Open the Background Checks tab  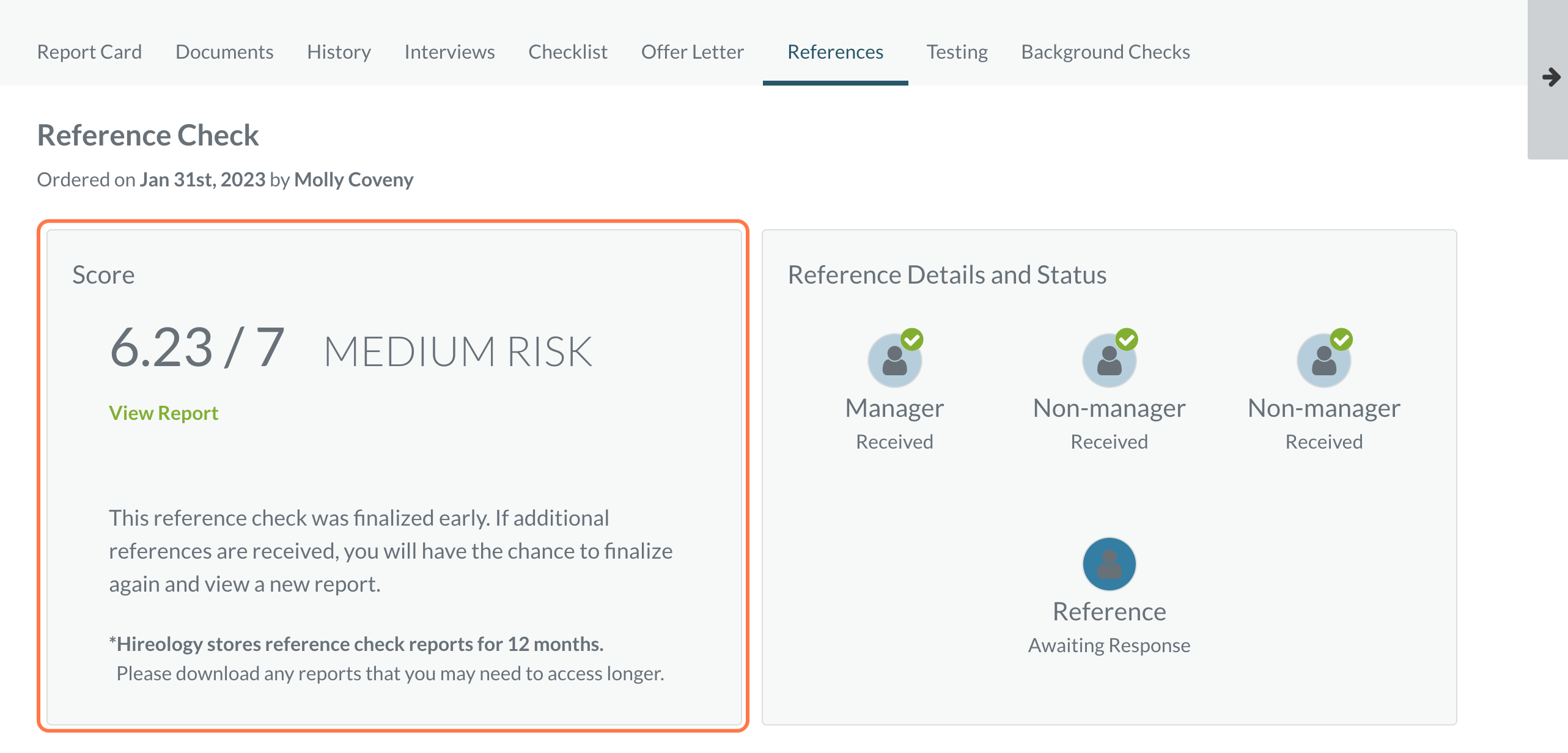(x=1105, y=52)
